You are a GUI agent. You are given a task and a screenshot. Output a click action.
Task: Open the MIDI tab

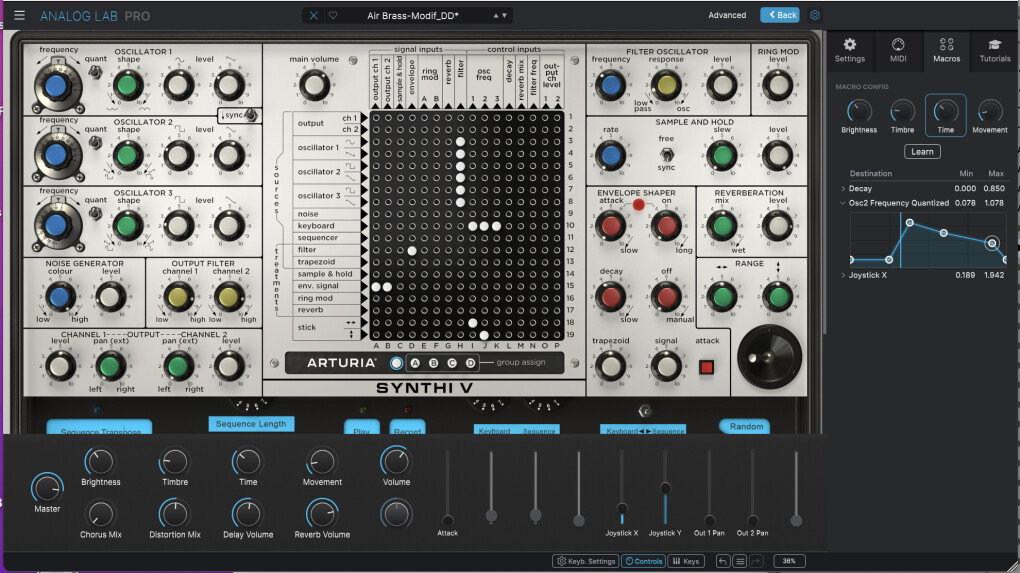tap(898, 50)
